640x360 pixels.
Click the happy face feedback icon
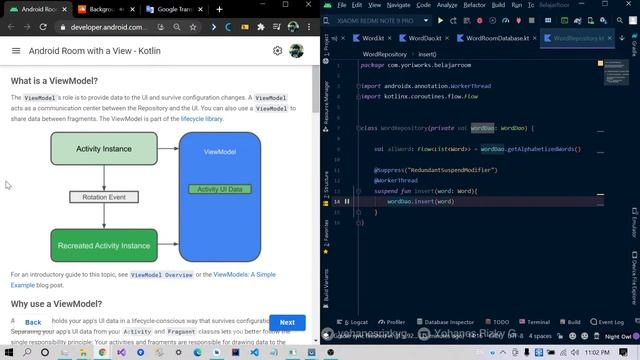pyautogui.click(x=573, y=336)
